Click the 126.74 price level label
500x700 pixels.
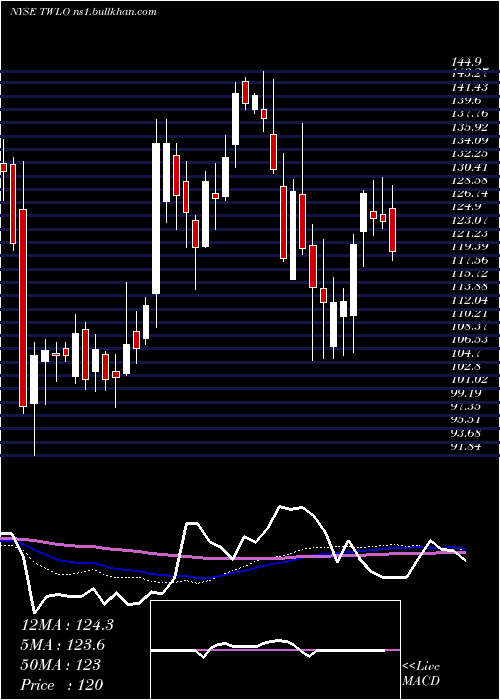(470, 193)
